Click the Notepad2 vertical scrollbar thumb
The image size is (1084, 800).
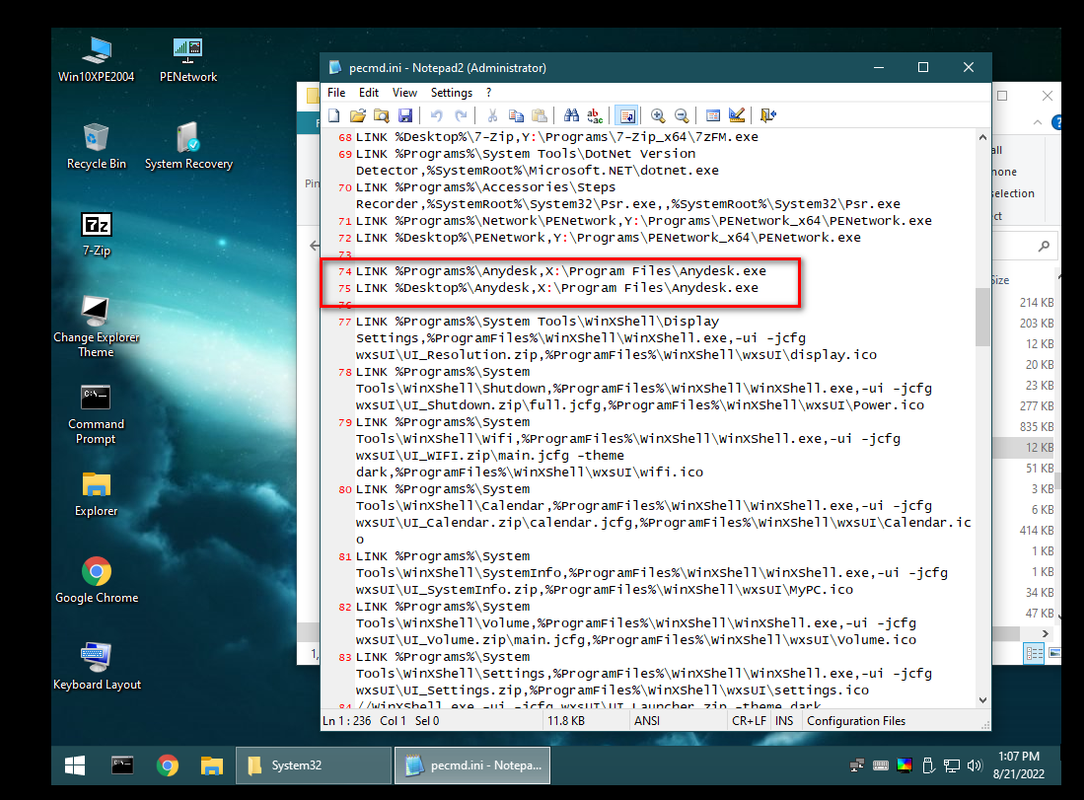click(x=982, y=317)
